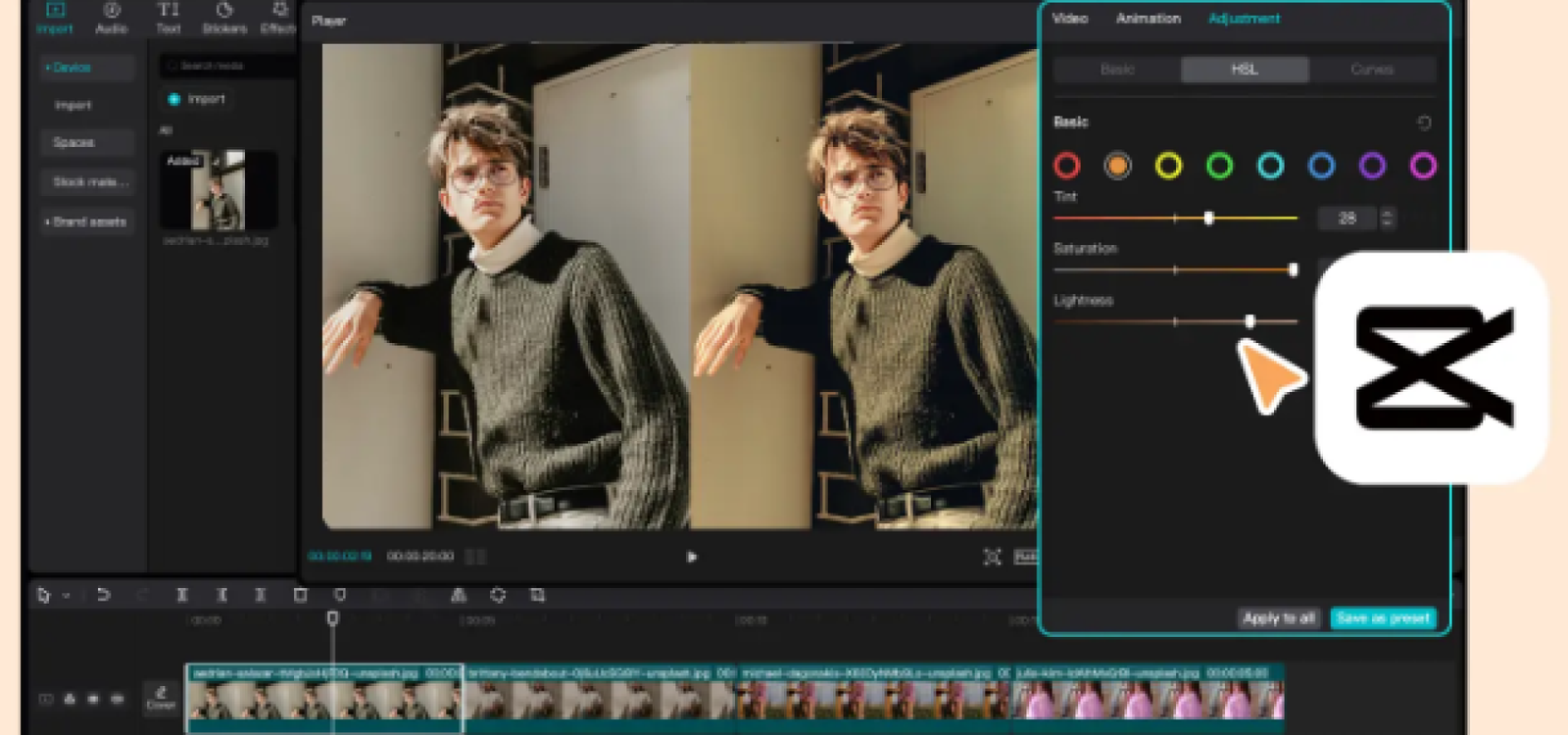This screenshot has height=735, width=1568.
Task: Click the mirror flip icon in timeline toolbar
Action: coord(458,595)
